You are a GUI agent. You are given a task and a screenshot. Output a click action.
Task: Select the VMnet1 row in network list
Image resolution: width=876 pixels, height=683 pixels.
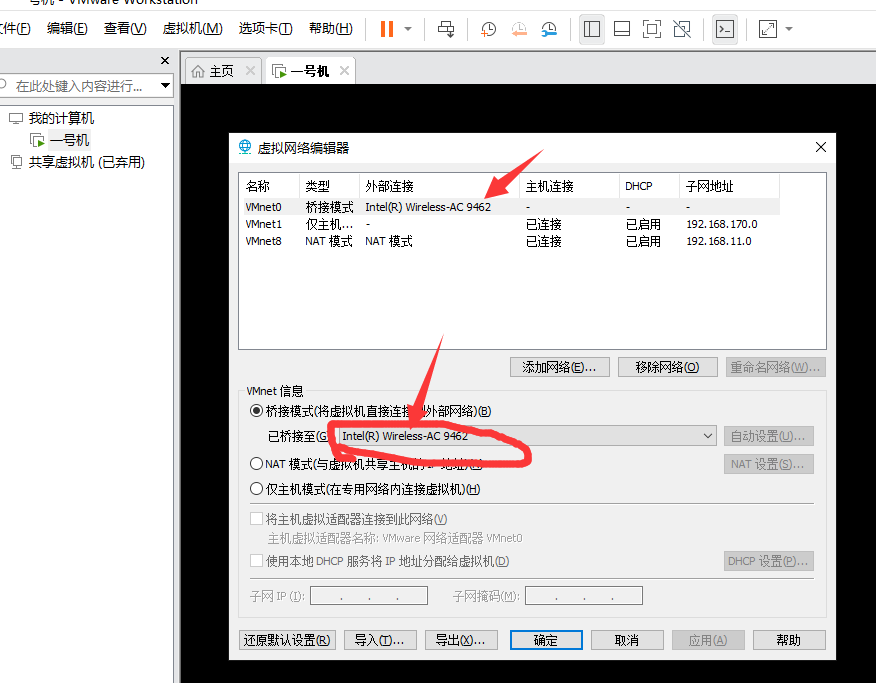pyautogui.click(x=511, y=224)
